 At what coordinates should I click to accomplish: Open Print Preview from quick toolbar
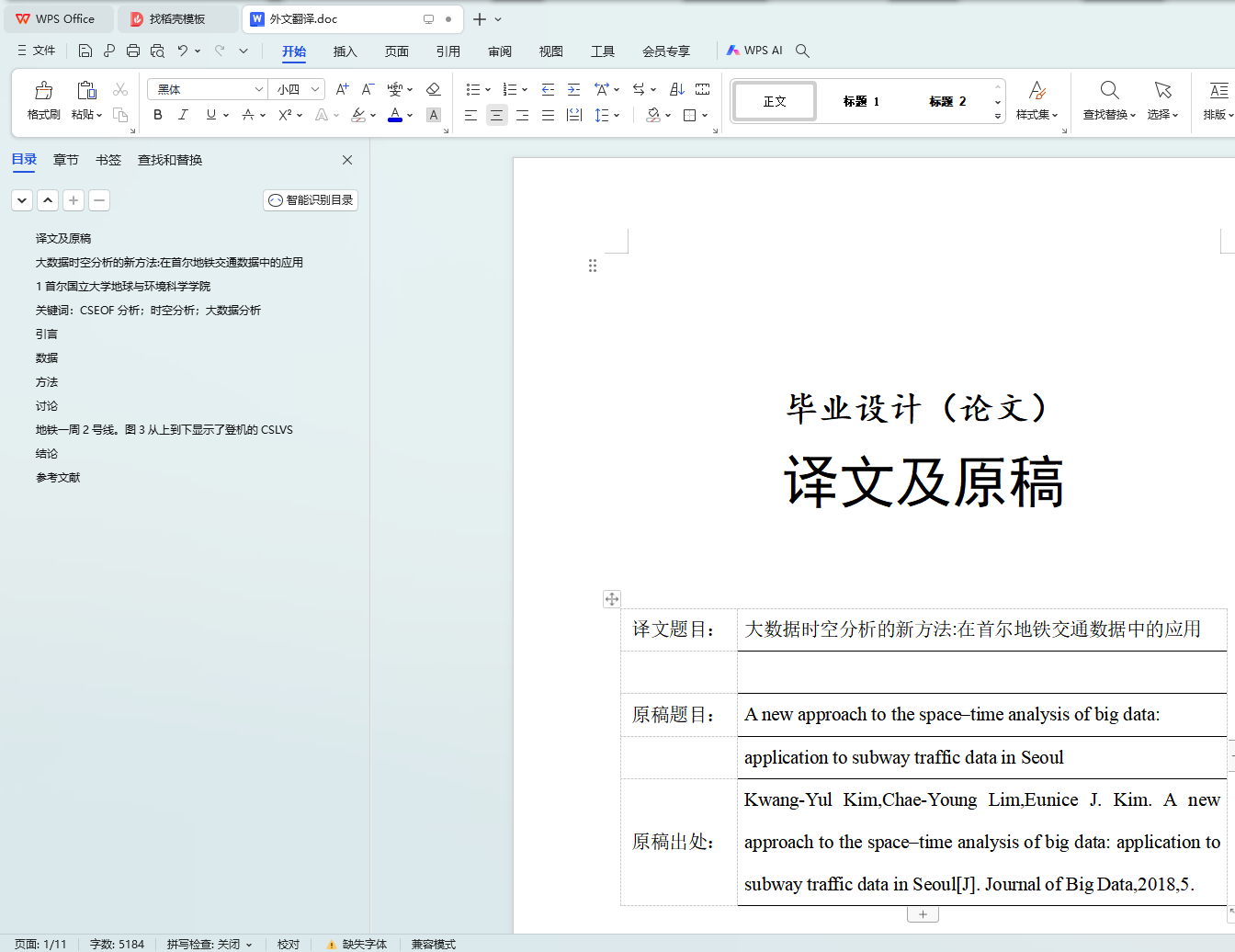tap(157, 51)
